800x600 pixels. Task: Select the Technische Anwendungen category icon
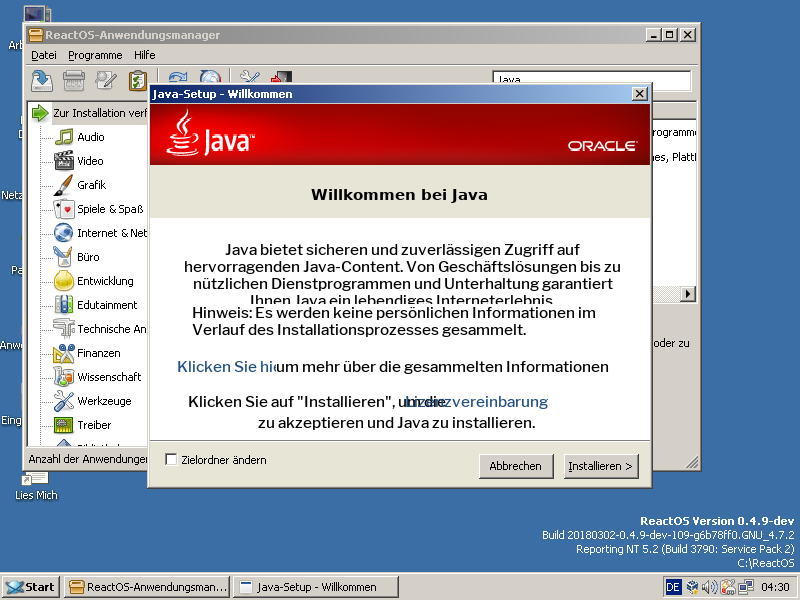coord(64,329)
